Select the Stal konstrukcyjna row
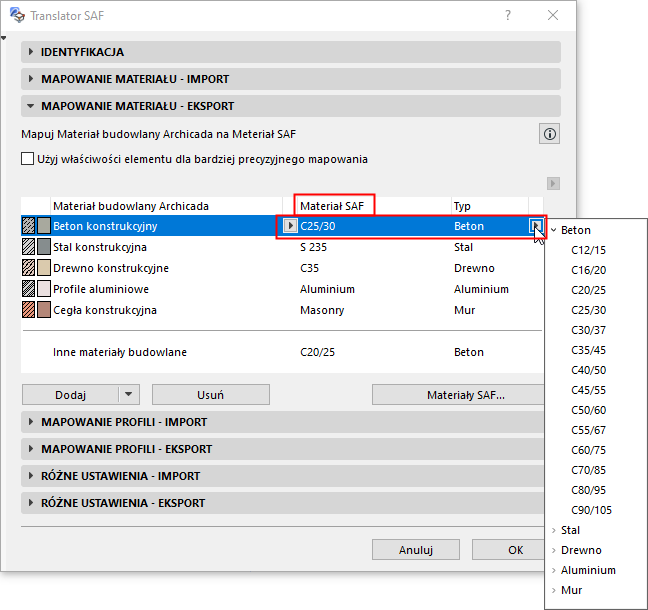Image resolution: width=648 pixels, height=610 pixels. [x=282, y=247]
